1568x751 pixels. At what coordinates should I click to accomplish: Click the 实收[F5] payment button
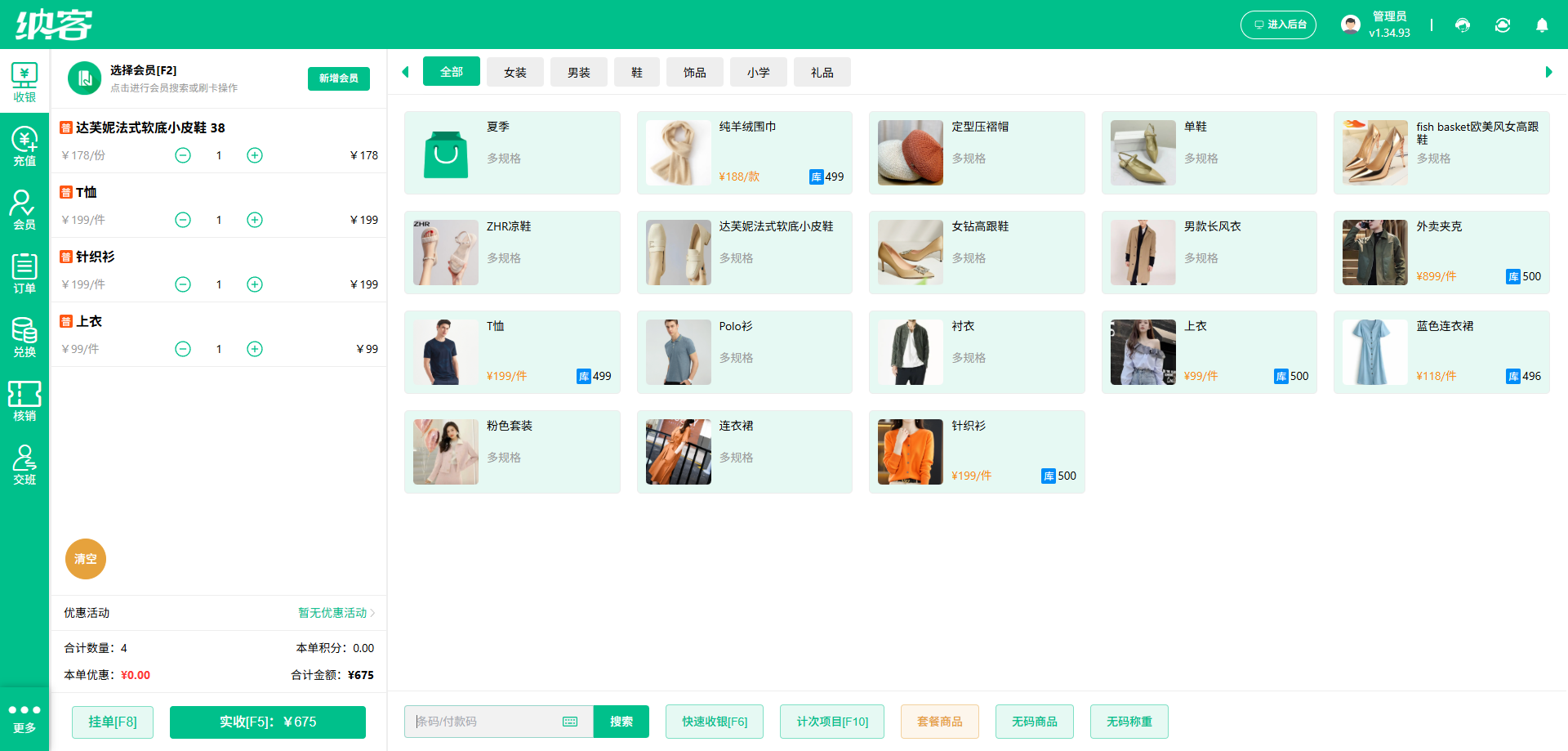coord(268,722)
